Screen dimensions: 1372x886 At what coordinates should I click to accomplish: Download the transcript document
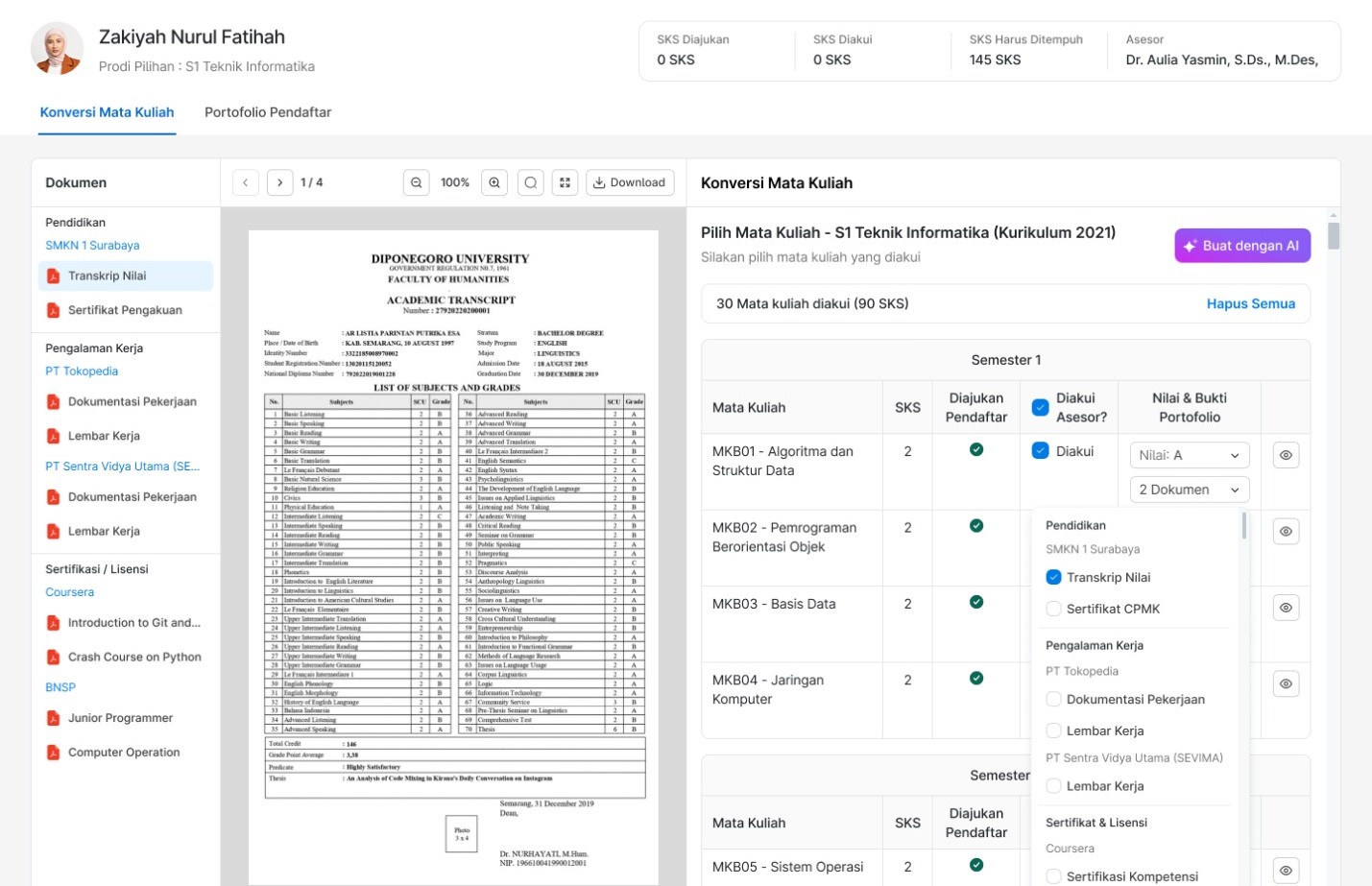coord(629,182)
